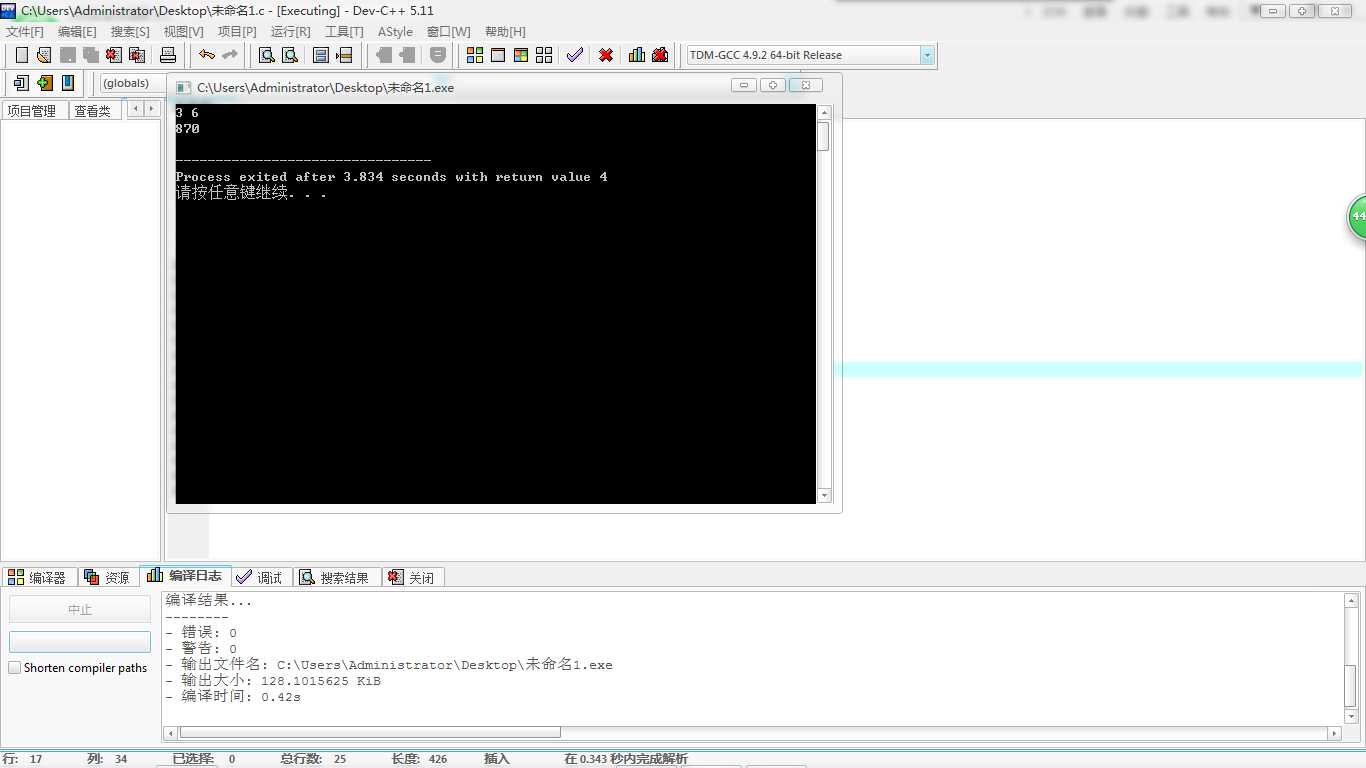Click the first icon left of (globals)

click(x=21, y=83)
